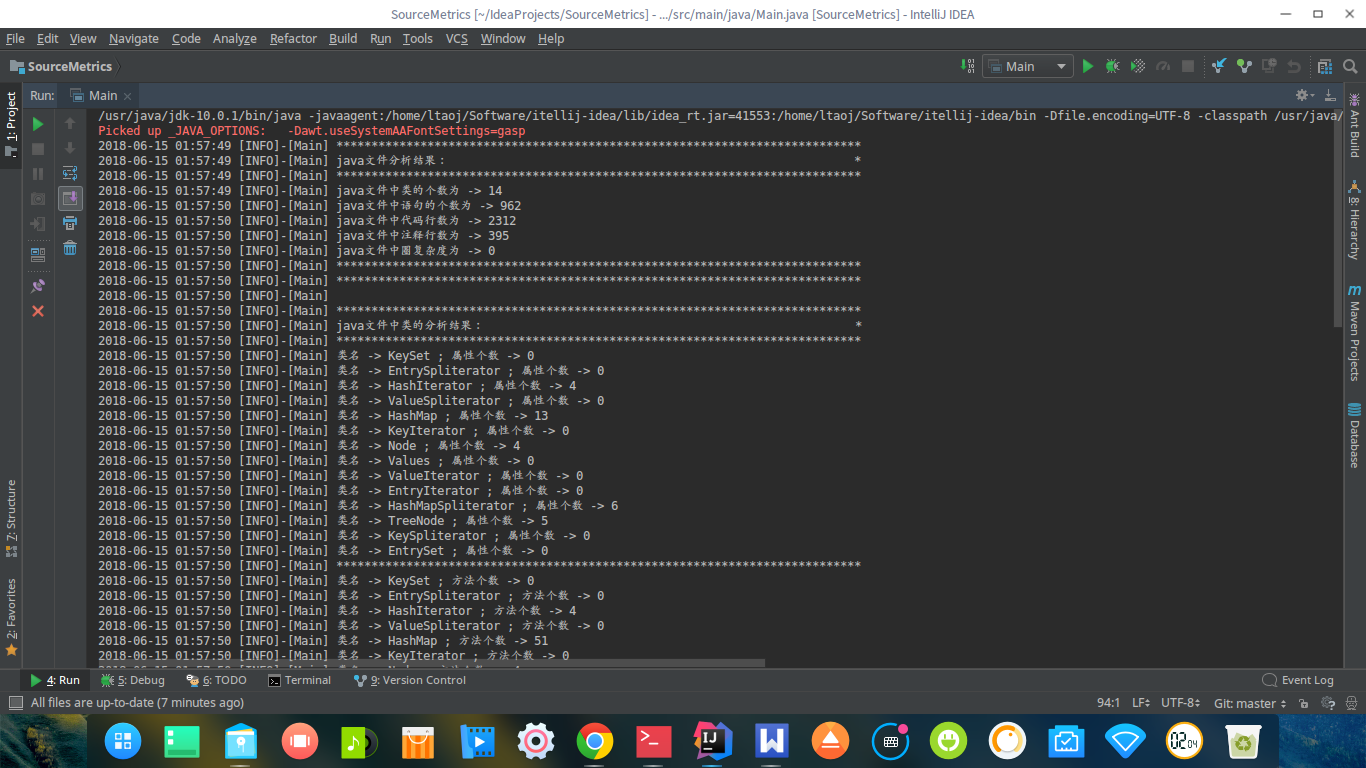Open the Event Log
The image size is (1366, 768).
point(1298,680)
